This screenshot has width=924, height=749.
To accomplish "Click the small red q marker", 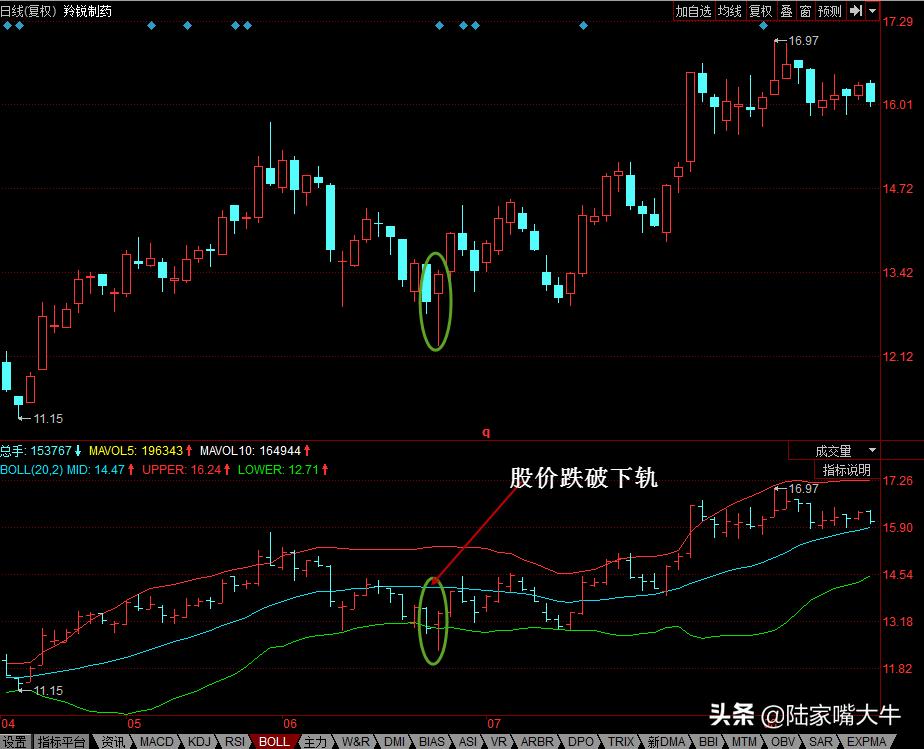I will 486,432.
